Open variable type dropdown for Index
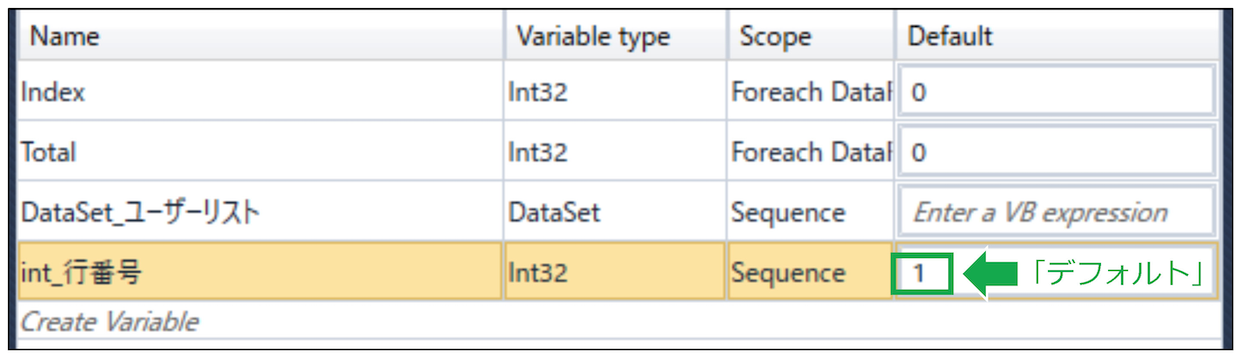This screenshot has height=363, width=1244. click(616, 92)
